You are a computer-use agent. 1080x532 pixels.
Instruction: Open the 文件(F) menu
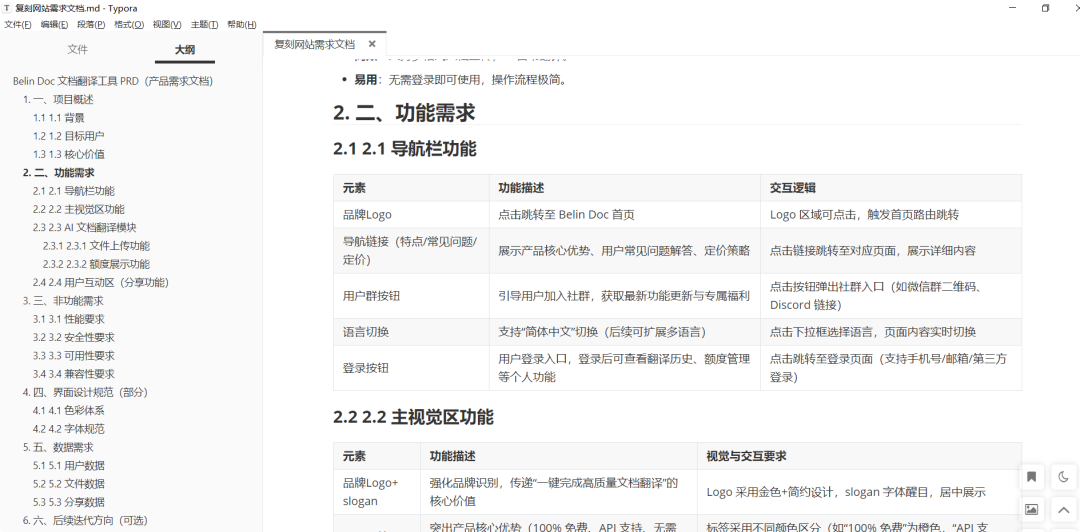click(18, 24)
